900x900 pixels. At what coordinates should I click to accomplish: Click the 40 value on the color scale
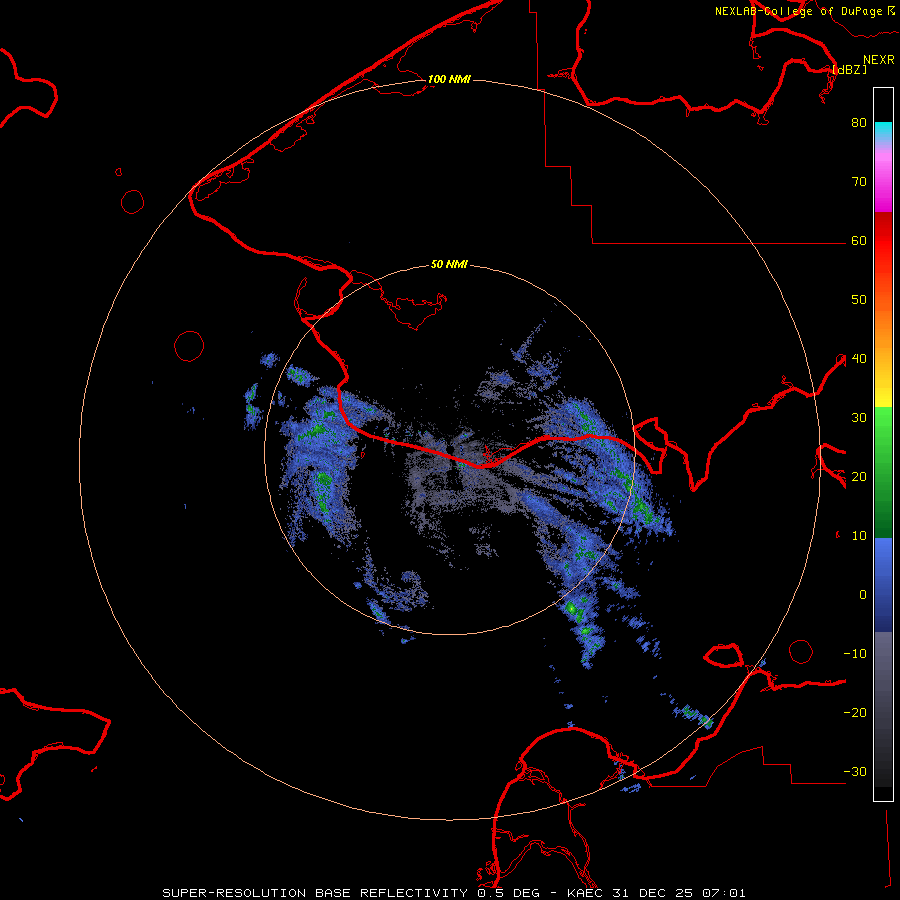[x=859, y=359]
